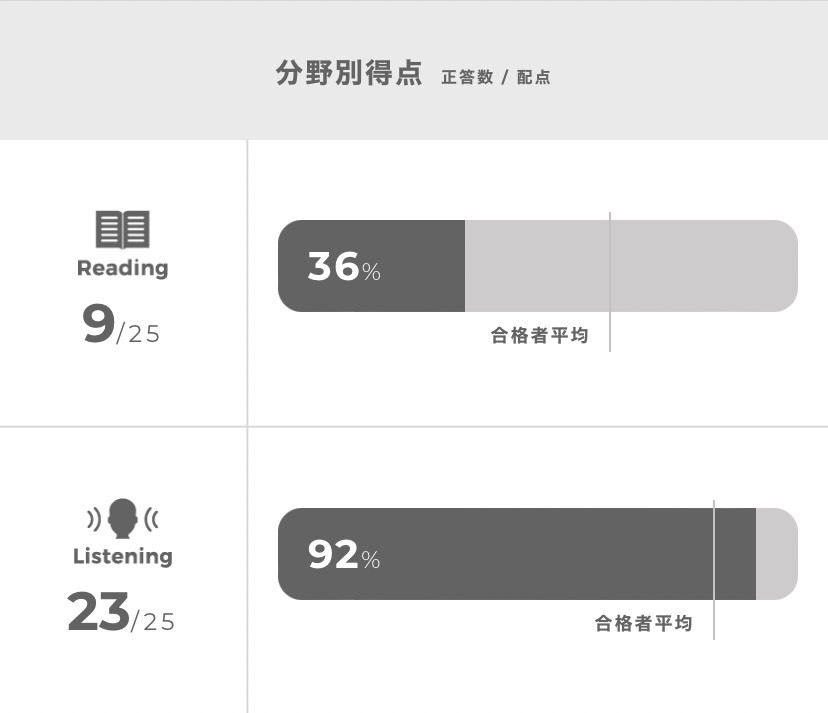Image resolution: width=828 pixels, height=713 pixels.
Task: Click the 合格者平均 label under Reading bar
Action: tap(539, 335)
